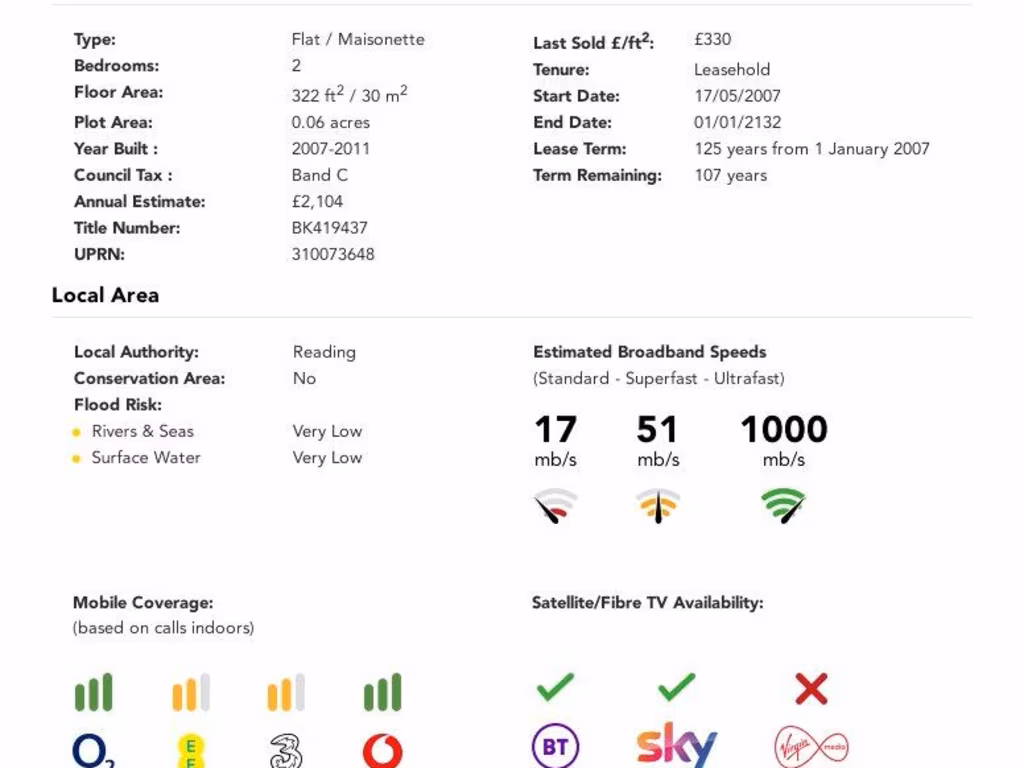This screenshot has width=1024, height=768.
Task: Click the O2 signal strength bars
Action: [94, 692]
